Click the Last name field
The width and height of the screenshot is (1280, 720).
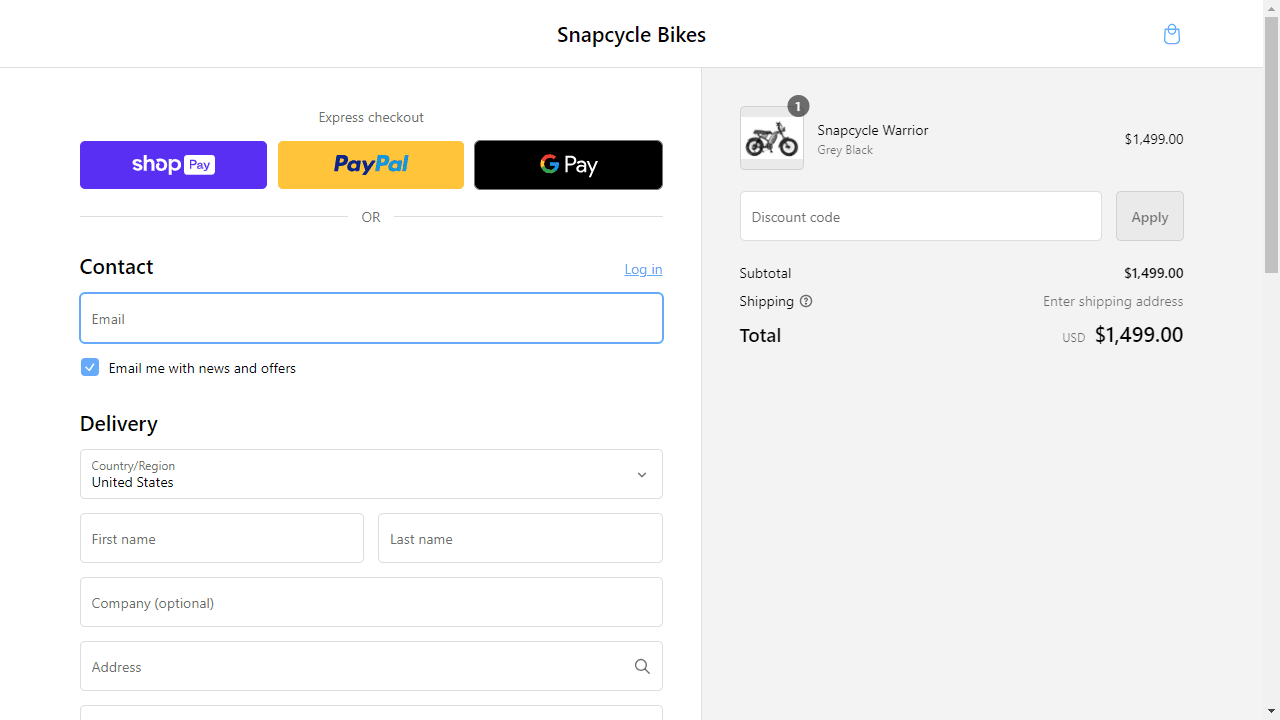(520, 538)
